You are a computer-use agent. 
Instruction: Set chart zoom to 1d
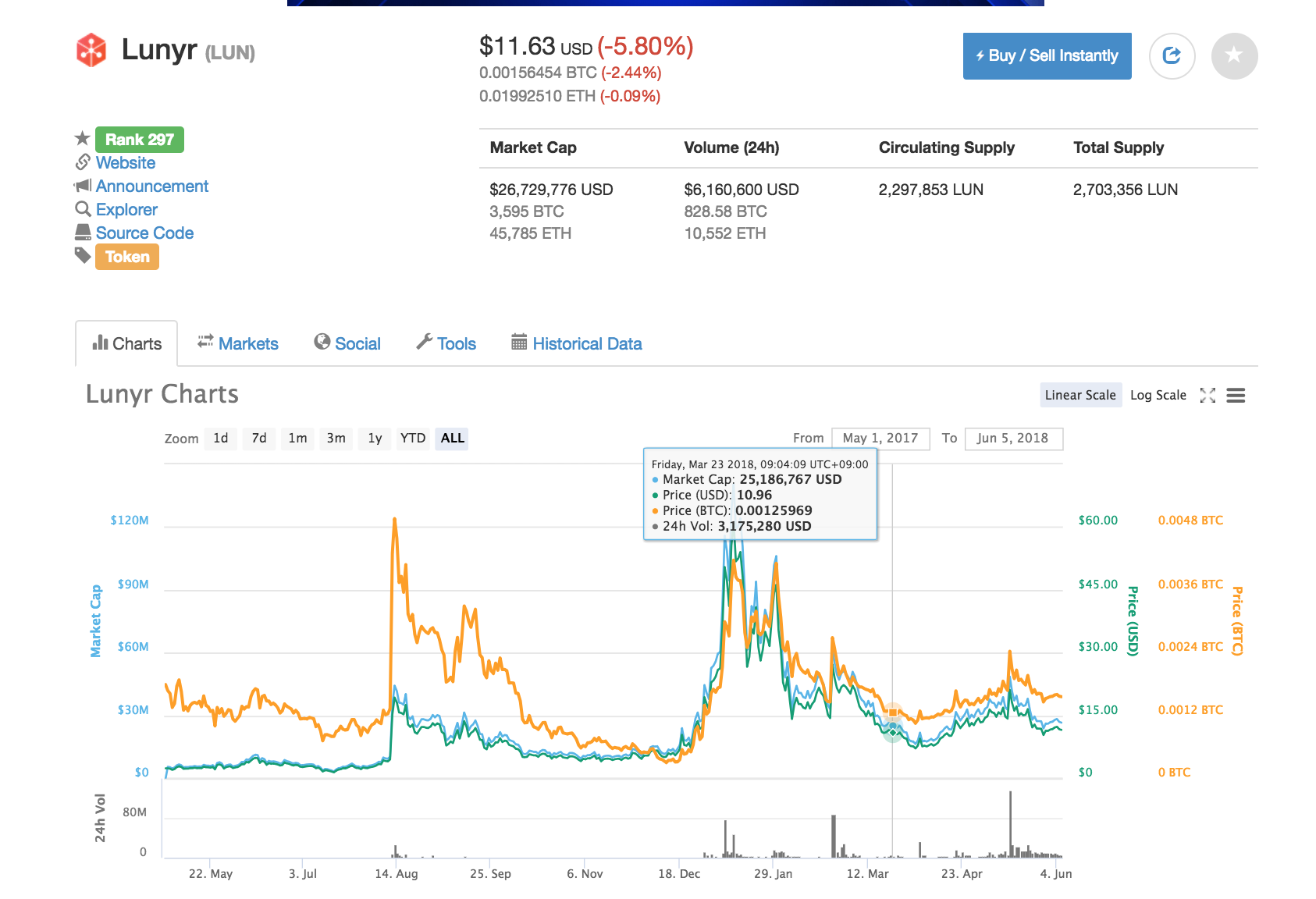click(221, 439)
